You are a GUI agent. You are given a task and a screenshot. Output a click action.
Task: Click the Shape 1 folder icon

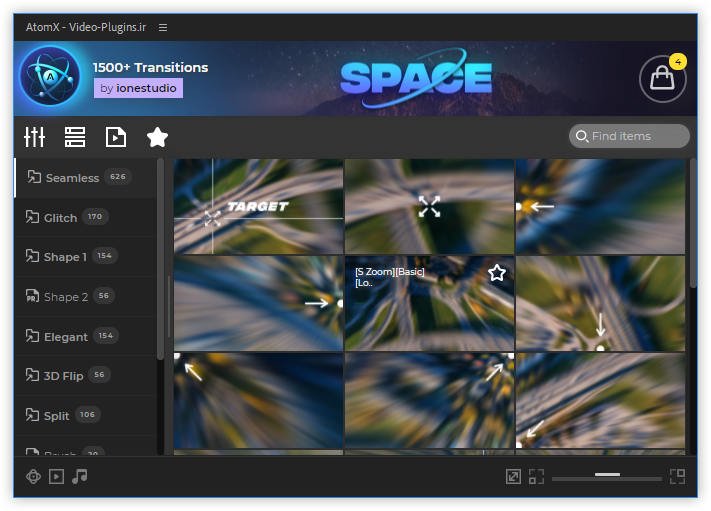(32, 256)
